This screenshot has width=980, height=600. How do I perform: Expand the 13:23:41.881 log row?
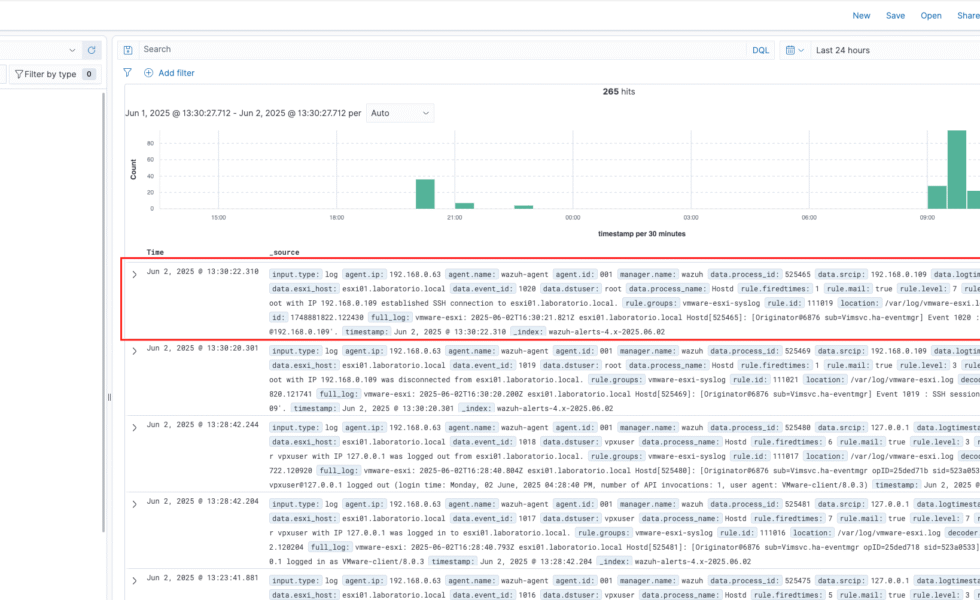pyautogui.click(x=134, y=581)
